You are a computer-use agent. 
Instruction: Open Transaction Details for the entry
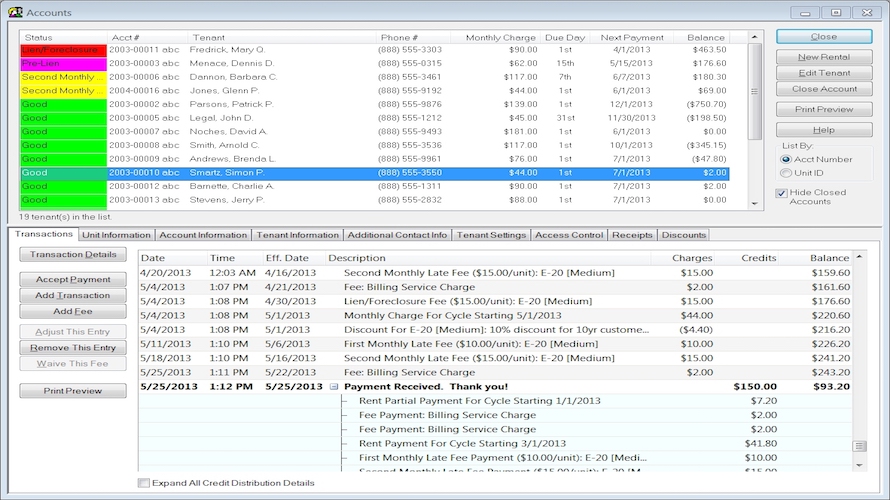point(72,254)
